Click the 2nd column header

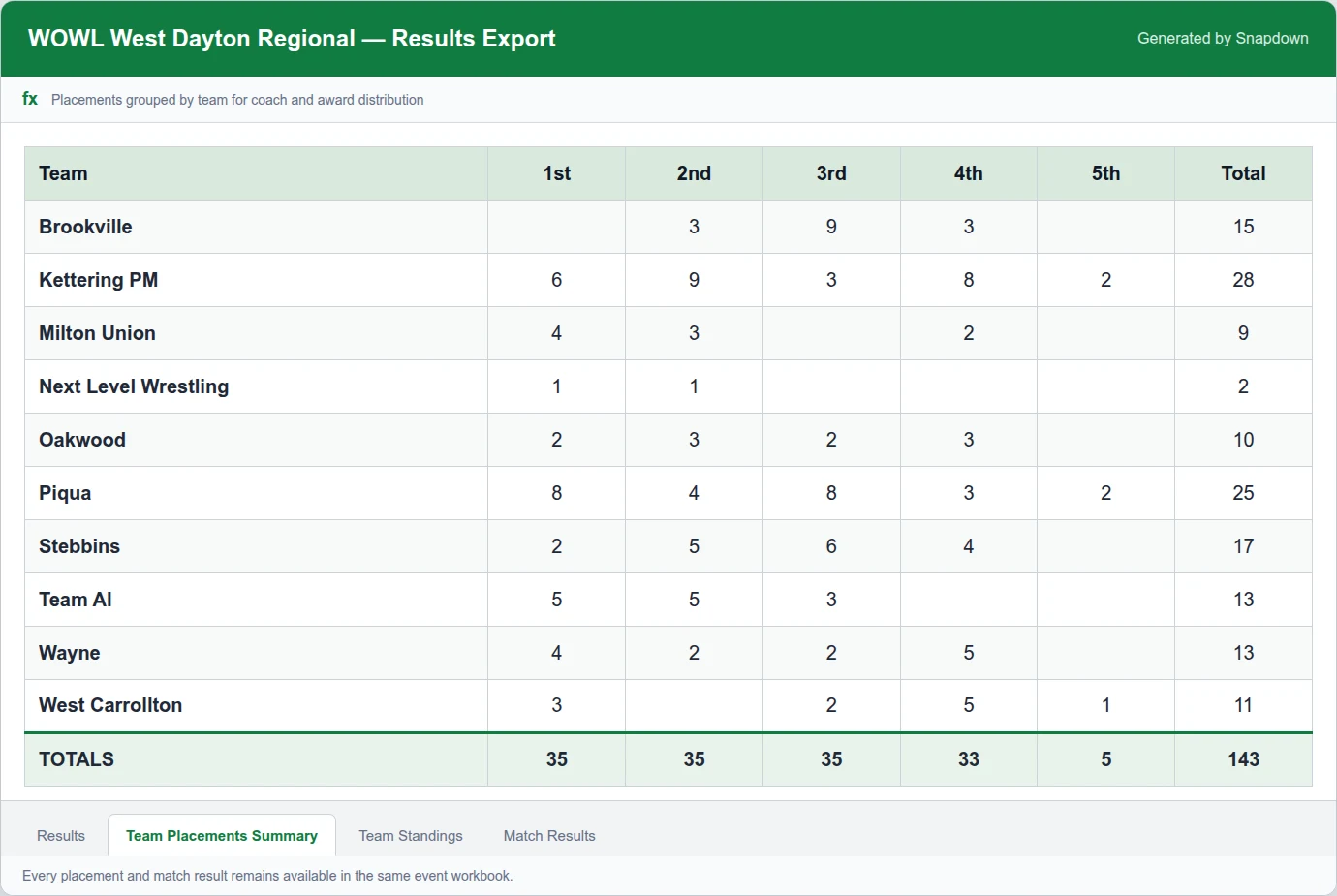click(x=695, y=173)
